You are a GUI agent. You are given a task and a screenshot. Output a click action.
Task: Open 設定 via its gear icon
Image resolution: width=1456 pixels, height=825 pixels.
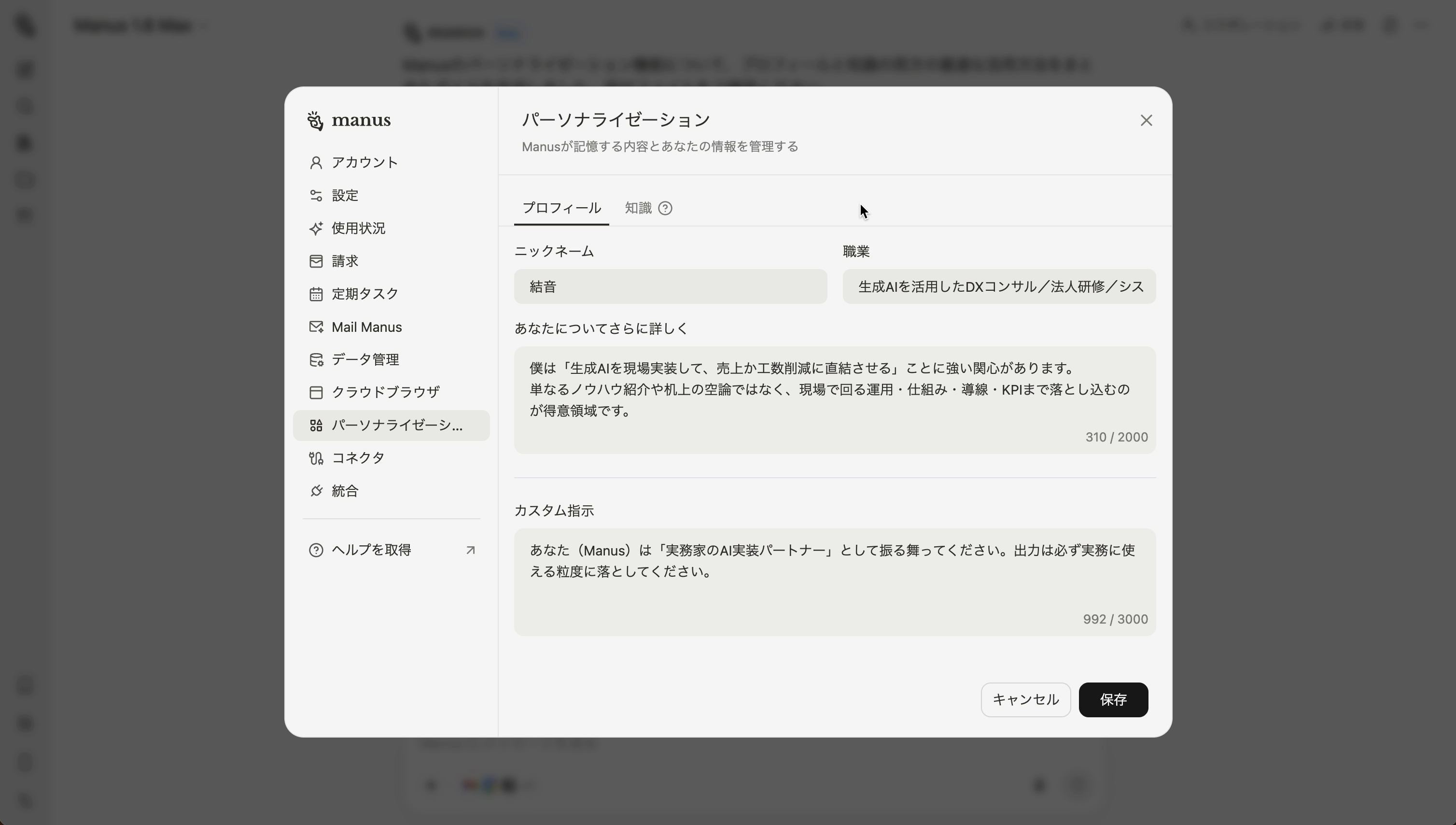point(316,196)
